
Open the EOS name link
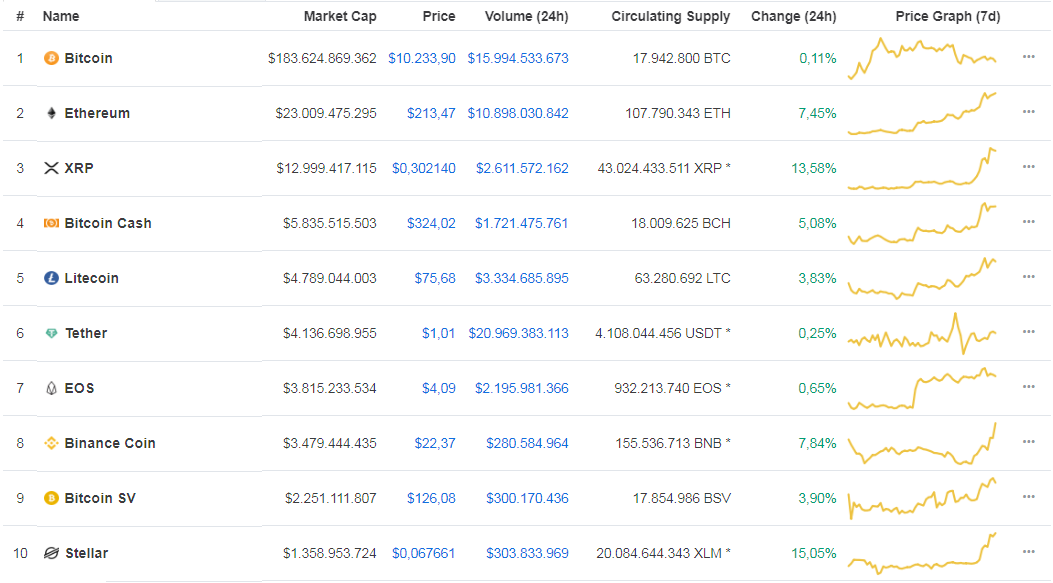(x=79, y=388)
